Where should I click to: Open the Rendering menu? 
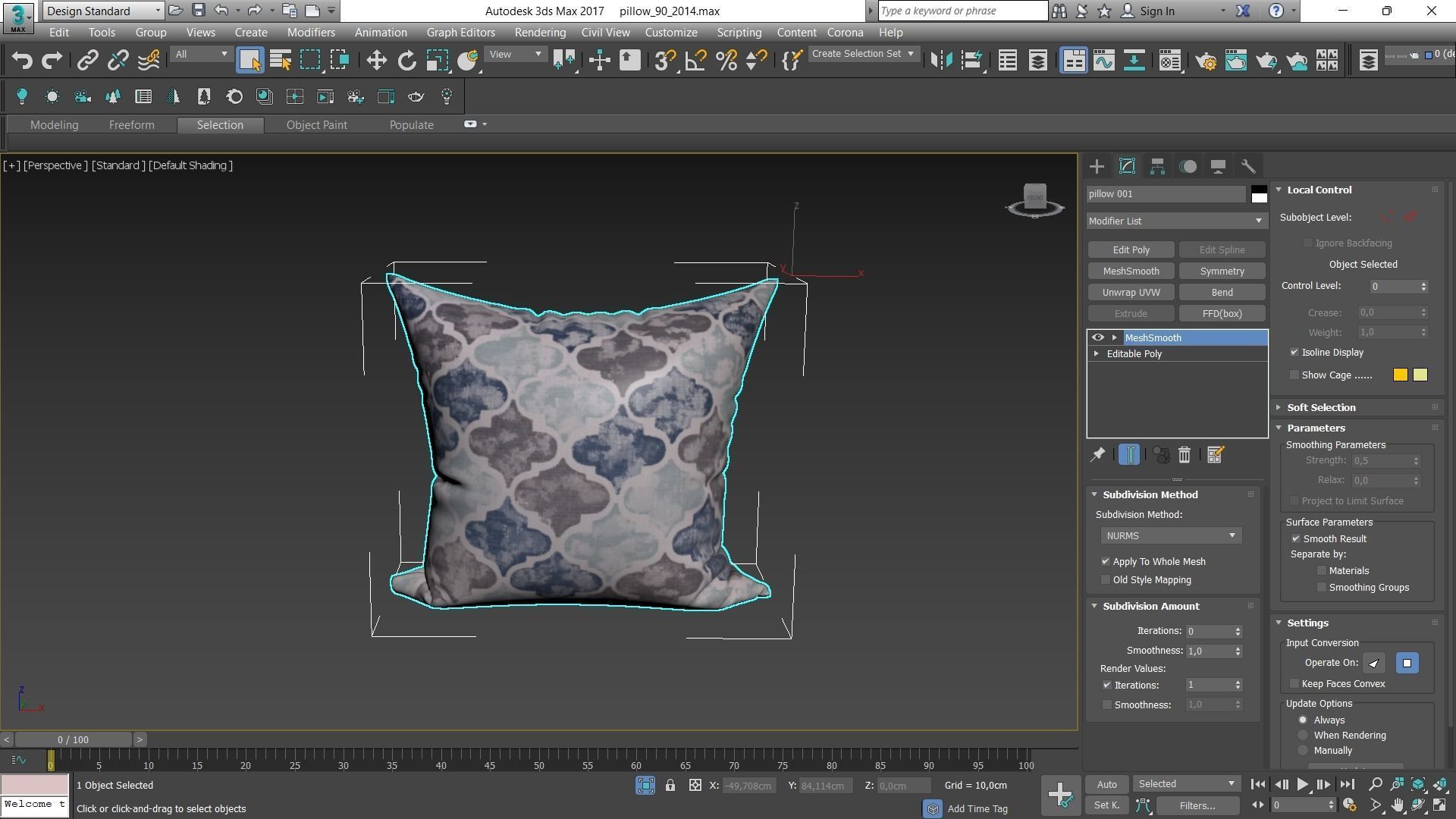point(540,33)
